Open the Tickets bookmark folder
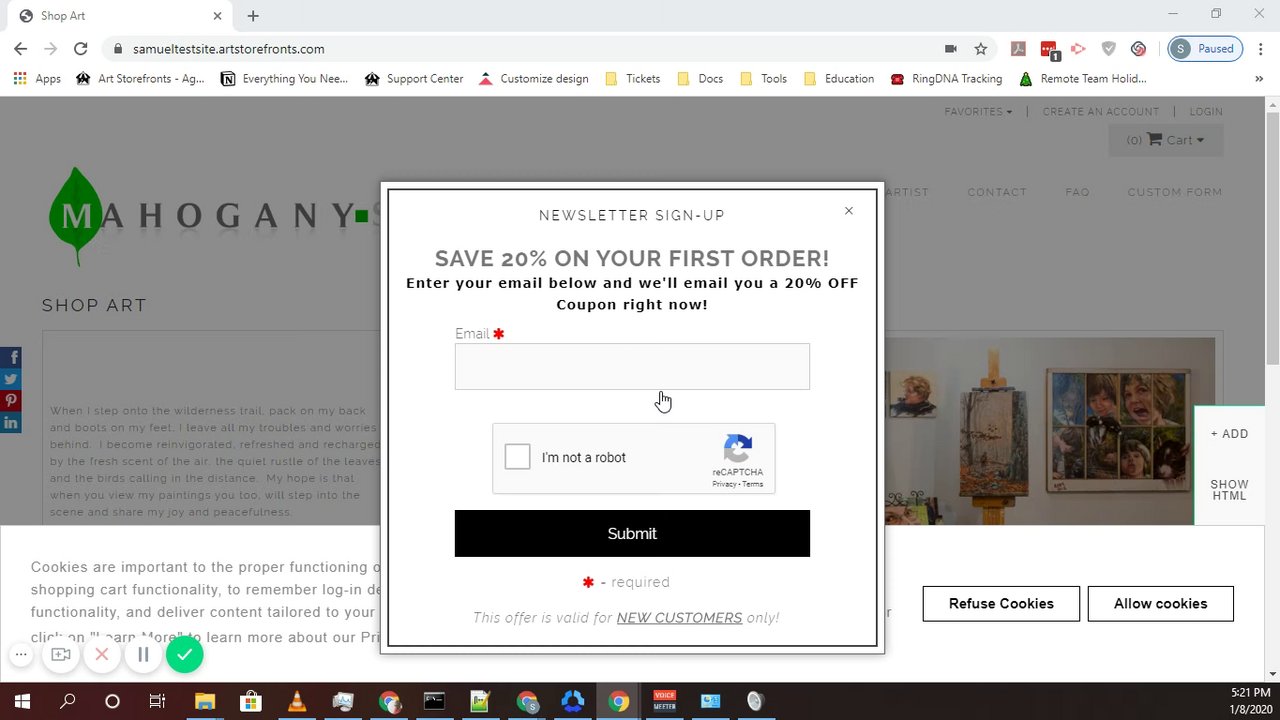Image resolution: width=1280 pixels, height=720 pixels. pos(633,79)
